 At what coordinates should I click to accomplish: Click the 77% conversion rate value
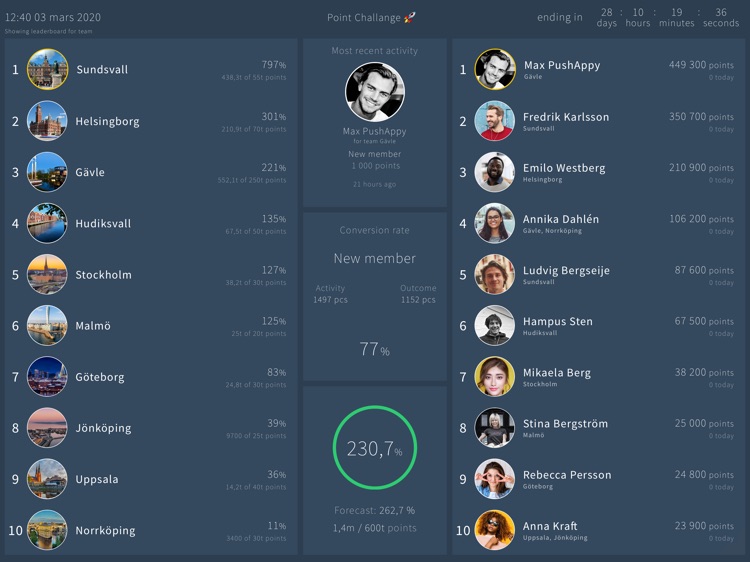pyautogui.click(x=375, y=349)
